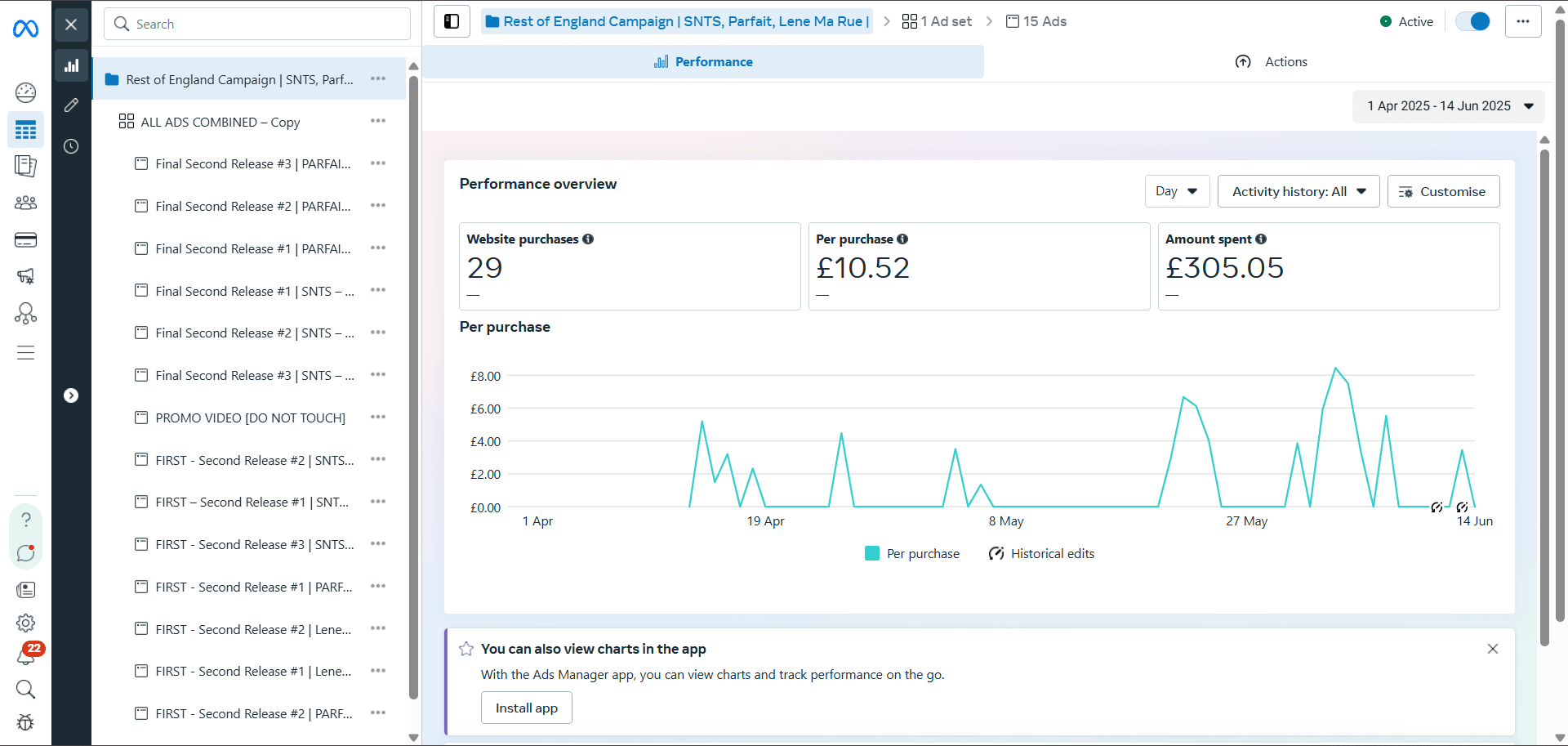Toggle the side-panel layout icon button

pyautogui.click(x=452, y=21)
